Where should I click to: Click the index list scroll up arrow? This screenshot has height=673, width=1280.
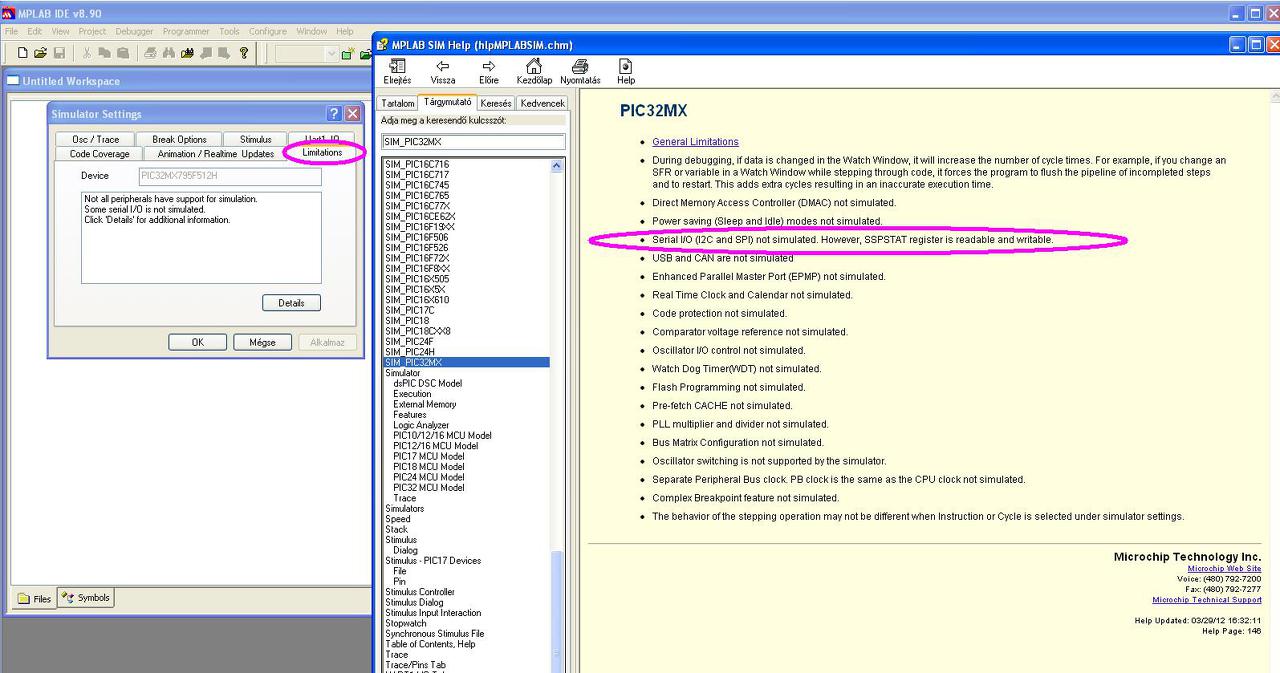[557, 165]
